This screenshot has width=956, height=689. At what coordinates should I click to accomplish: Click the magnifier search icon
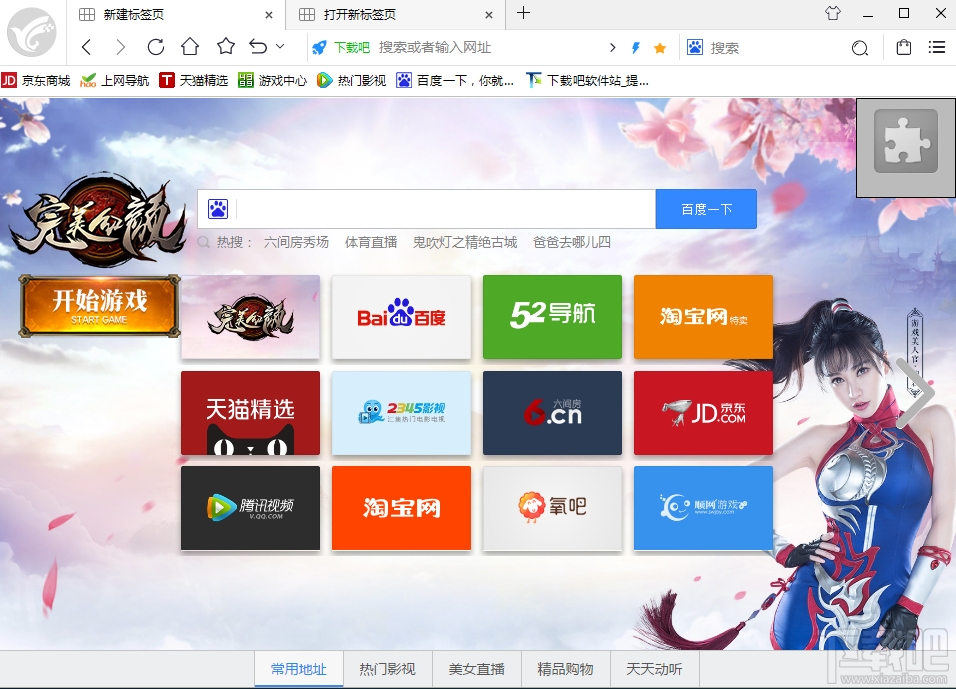[x=860, y=47]
